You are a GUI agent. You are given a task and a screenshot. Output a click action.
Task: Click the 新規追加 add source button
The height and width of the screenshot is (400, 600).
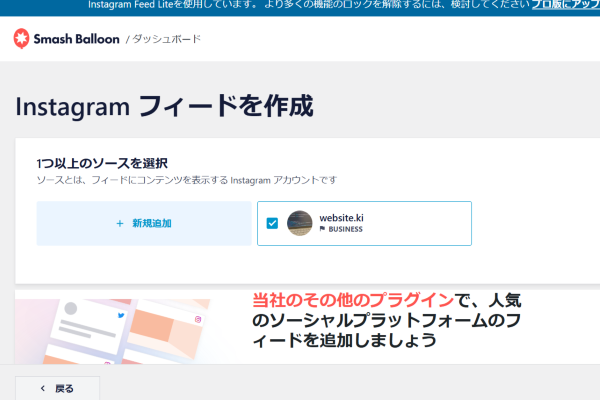tap(144, 223)
